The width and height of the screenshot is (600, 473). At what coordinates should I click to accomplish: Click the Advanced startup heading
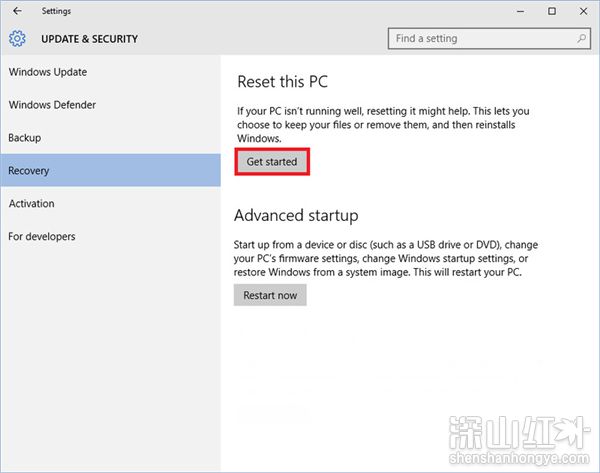296,215
